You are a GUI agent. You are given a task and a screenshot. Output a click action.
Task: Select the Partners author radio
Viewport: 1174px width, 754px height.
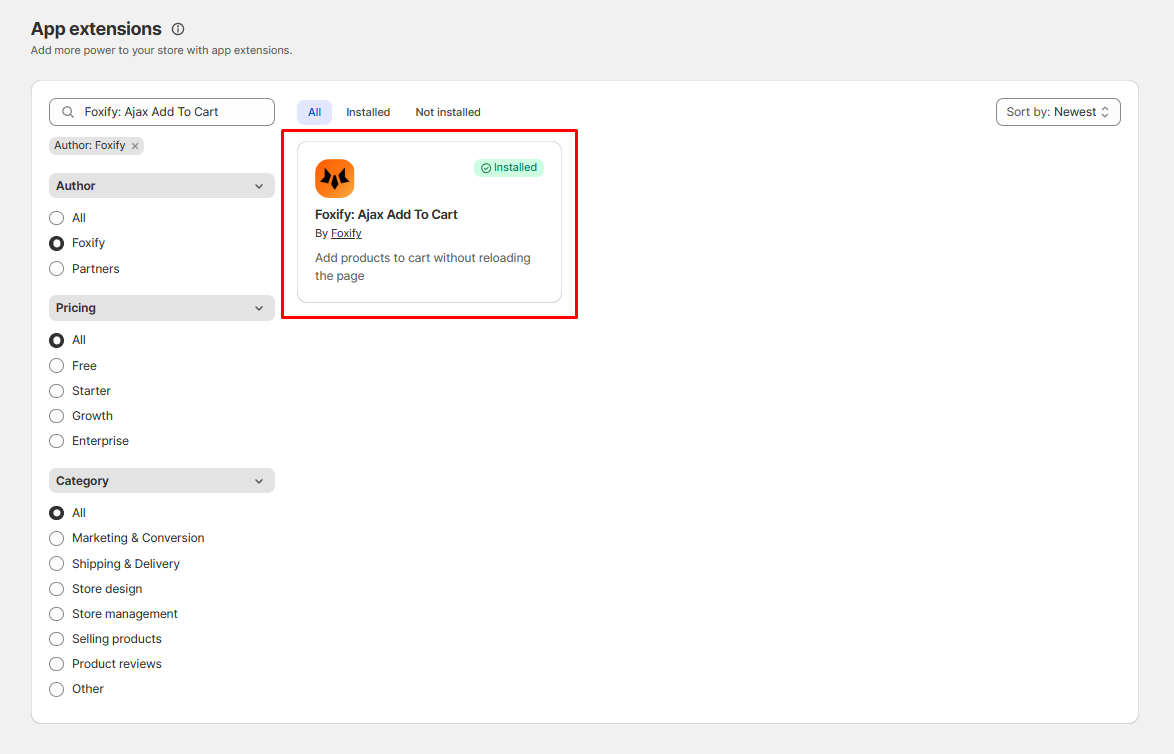pyautogui.click(x=56, y=269)
